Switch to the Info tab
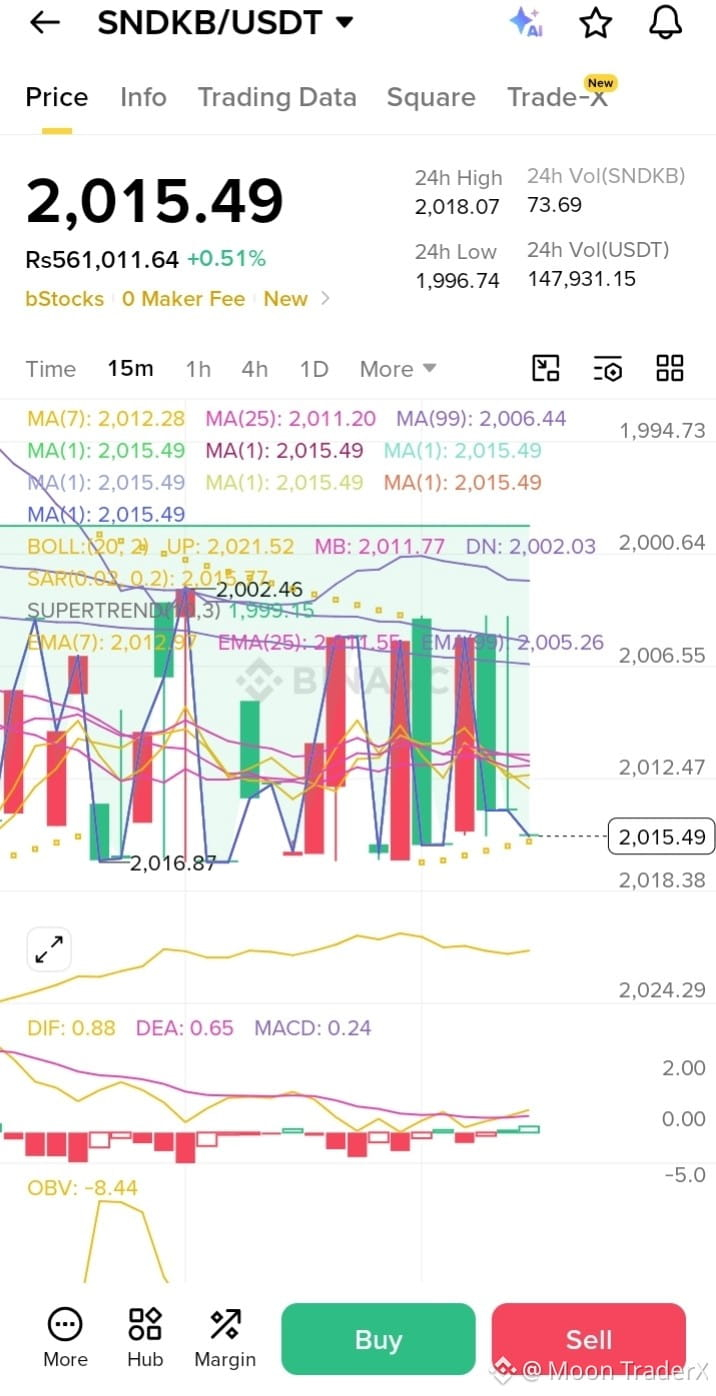Viewport: 716px width, 1396px height. [143, 97]
